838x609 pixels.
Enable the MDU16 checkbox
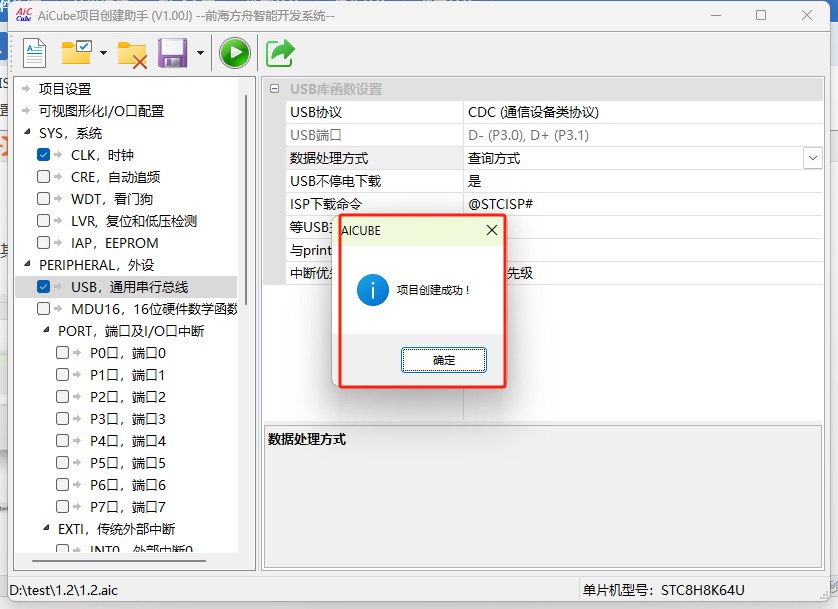tap(43, 309)
